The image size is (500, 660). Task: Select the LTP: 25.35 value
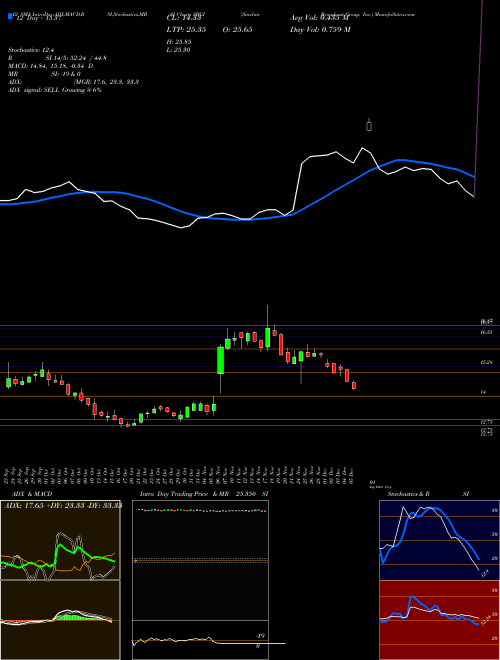pyautogui.click(x=186, y=29)
